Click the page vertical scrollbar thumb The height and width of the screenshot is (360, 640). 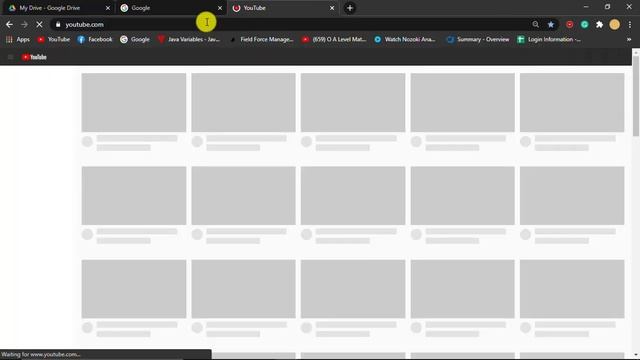tap(636, 96)
